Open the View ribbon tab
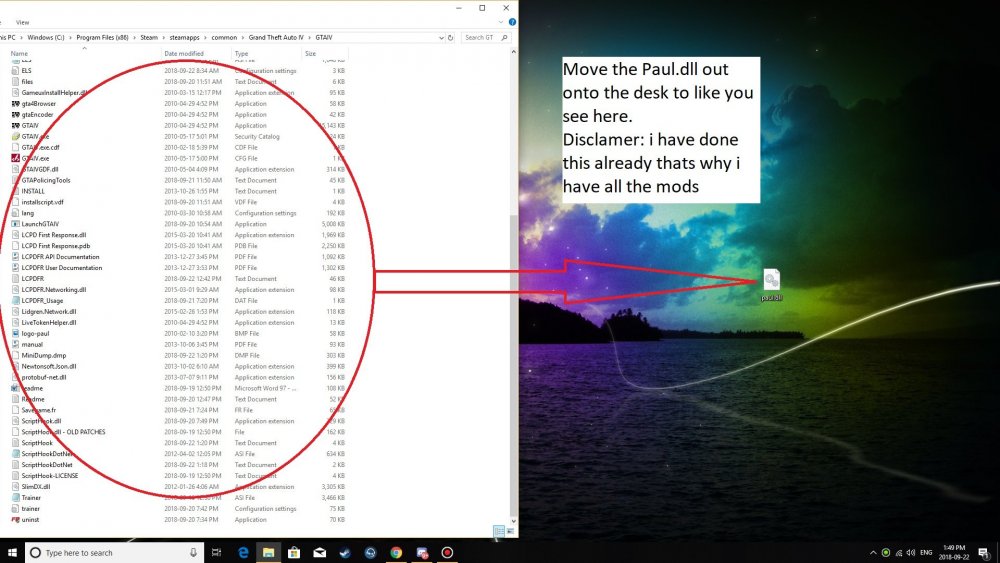 pyautogui.click(x=22, y=22)
